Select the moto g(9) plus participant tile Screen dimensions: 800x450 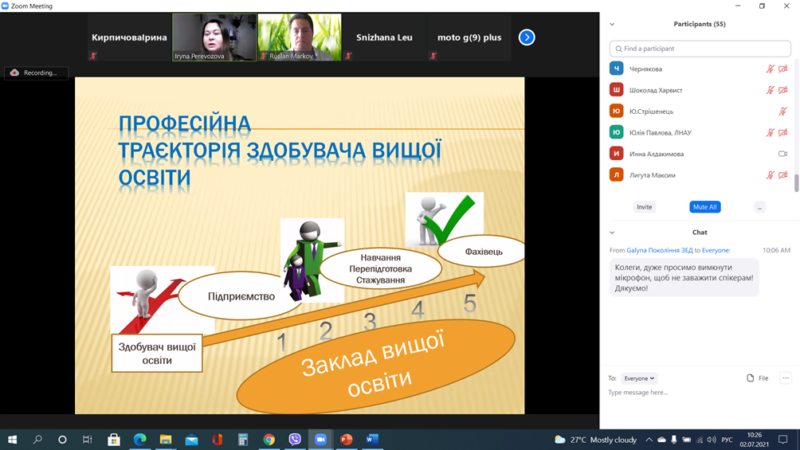(x=469, y=37)
